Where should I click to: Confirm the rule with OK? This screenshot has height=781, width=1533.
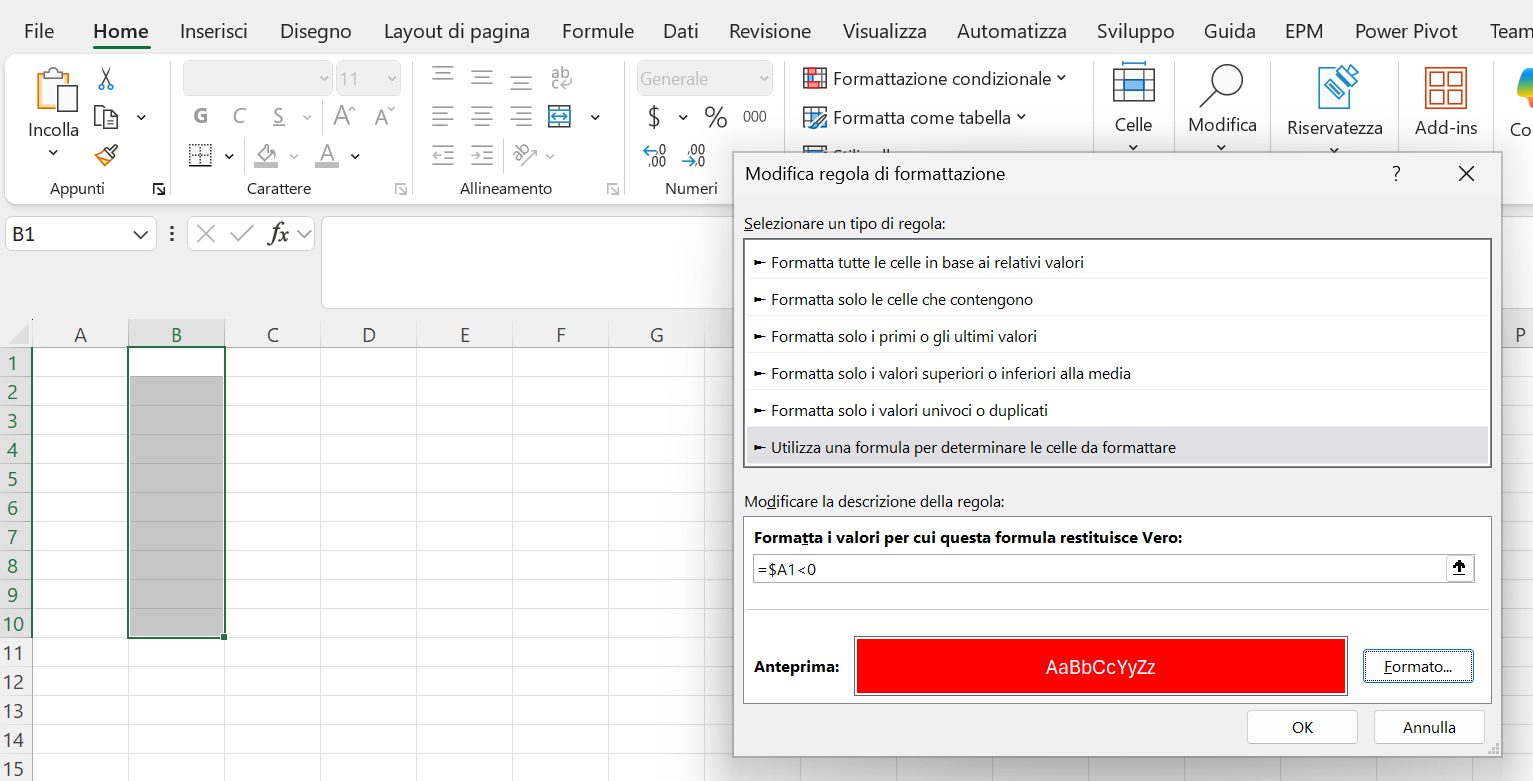tap(1302, 727)
